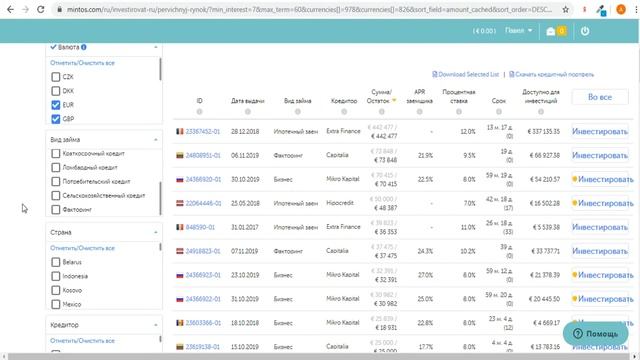640x360 pixels.
Task: Click the Вид займа list scrollbar
Action: pos(160,198)
